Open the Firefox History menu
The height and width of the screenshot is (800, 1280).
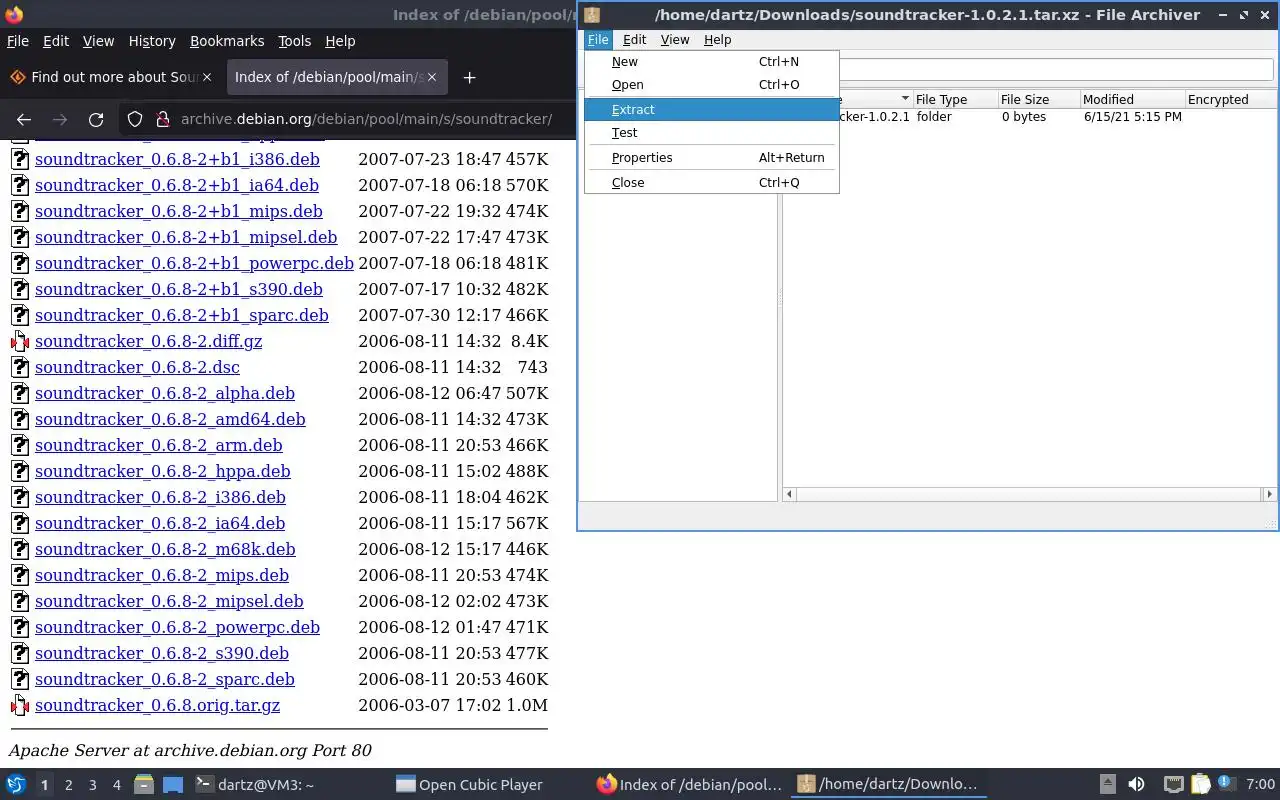click(152, 41)
